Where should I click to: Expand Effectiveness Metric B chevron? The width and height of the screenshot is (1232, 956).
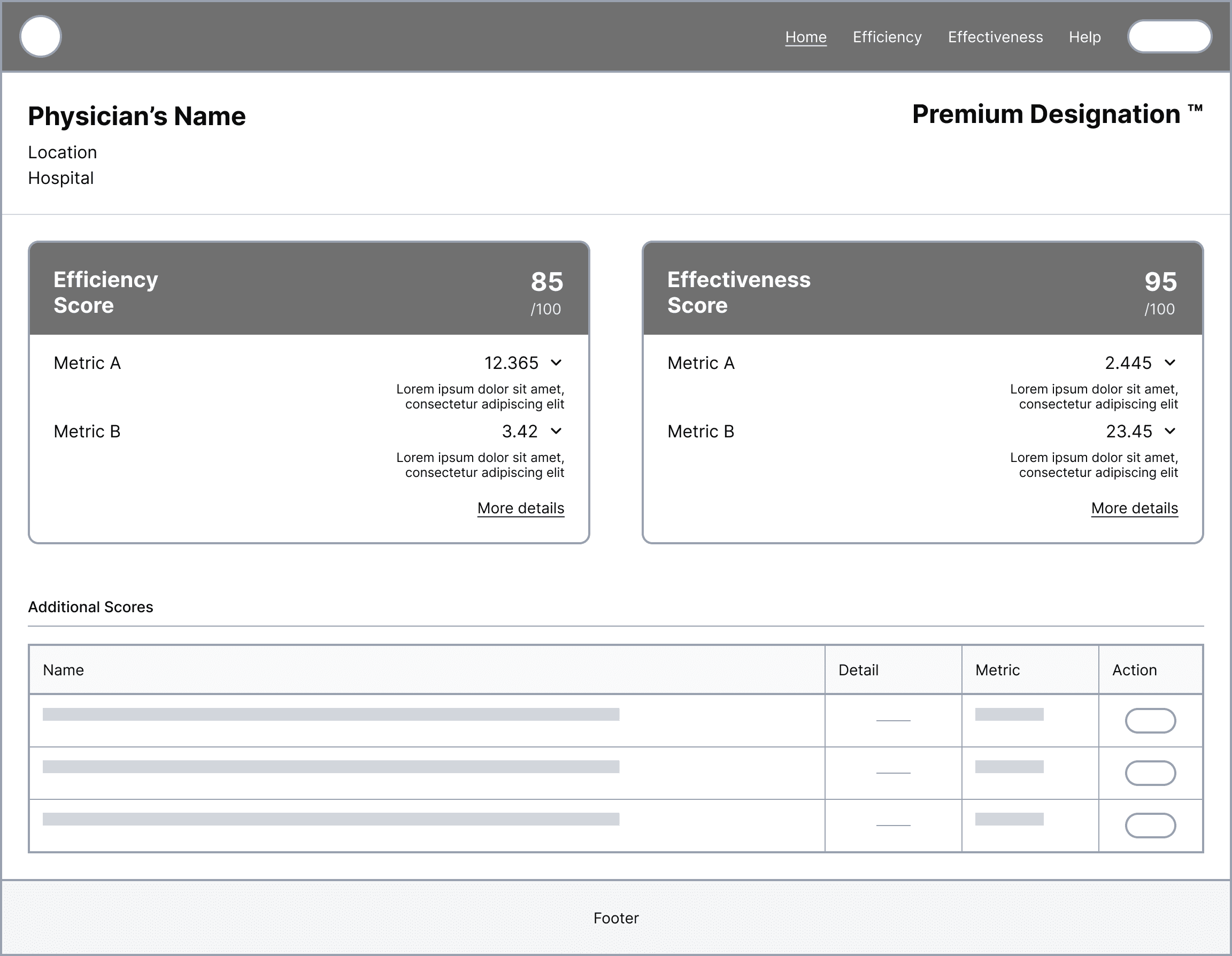click(x=1170, y=431)
